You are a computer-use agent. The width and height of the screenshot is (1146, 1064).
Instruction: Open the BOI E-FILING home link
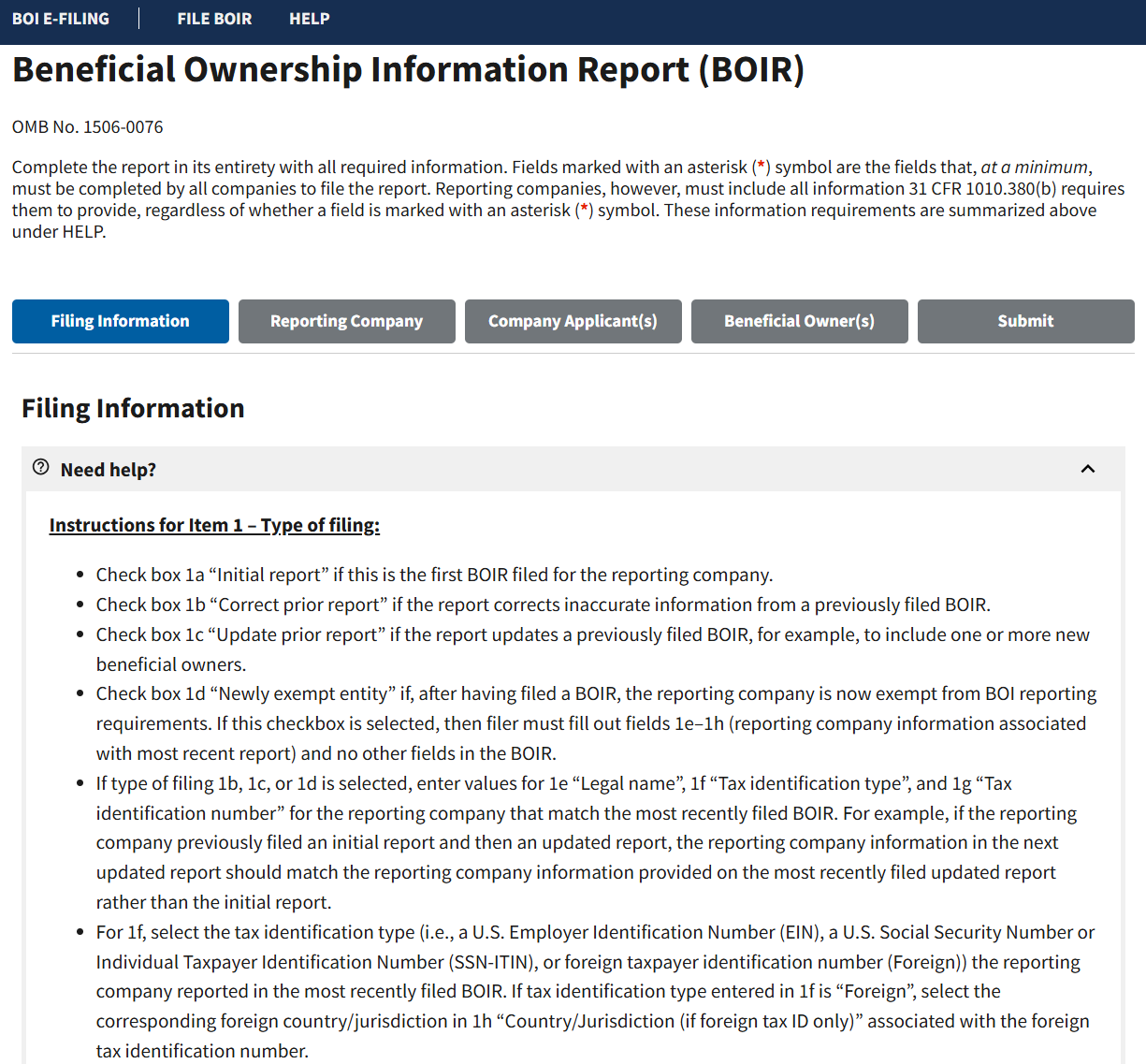click(x=61, y=19)
